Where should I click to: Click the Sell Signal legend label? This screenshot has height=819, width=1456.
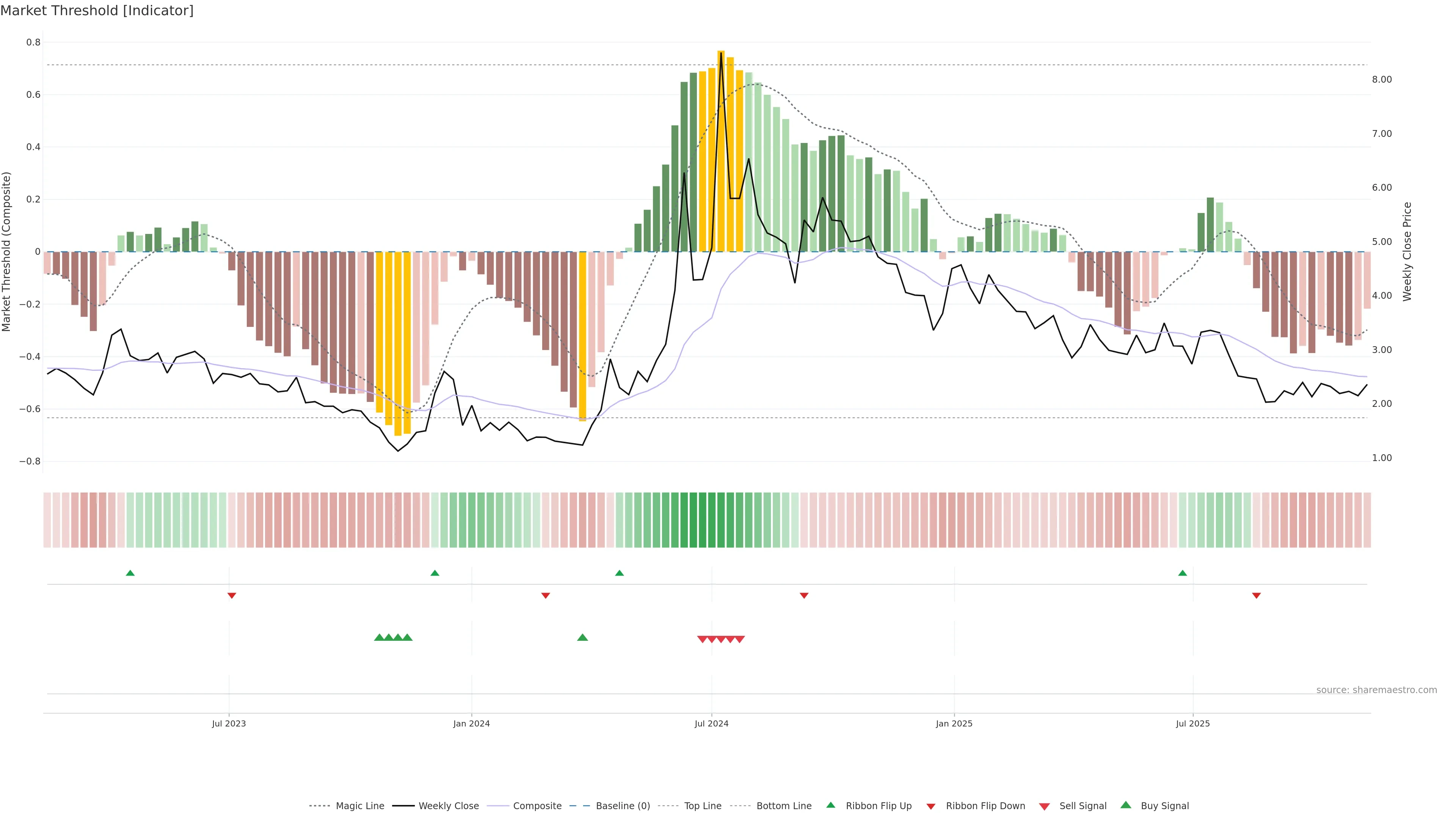coord(1083,806)
